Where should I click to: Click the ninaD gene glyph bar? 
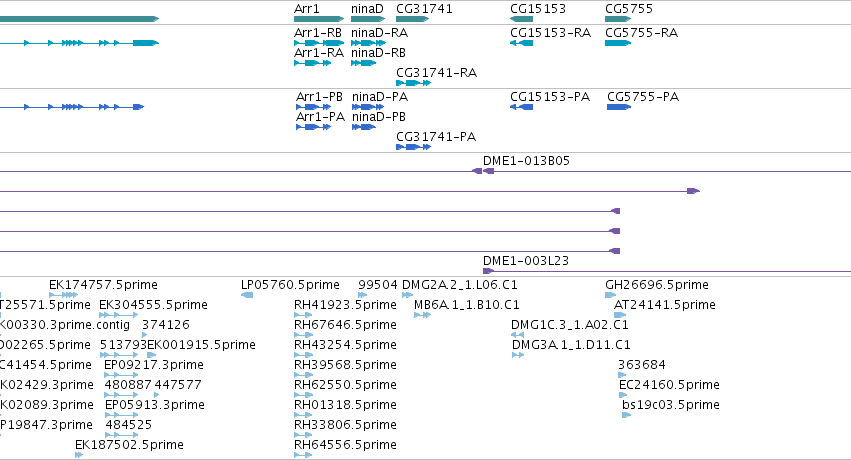tap(368, 19)
